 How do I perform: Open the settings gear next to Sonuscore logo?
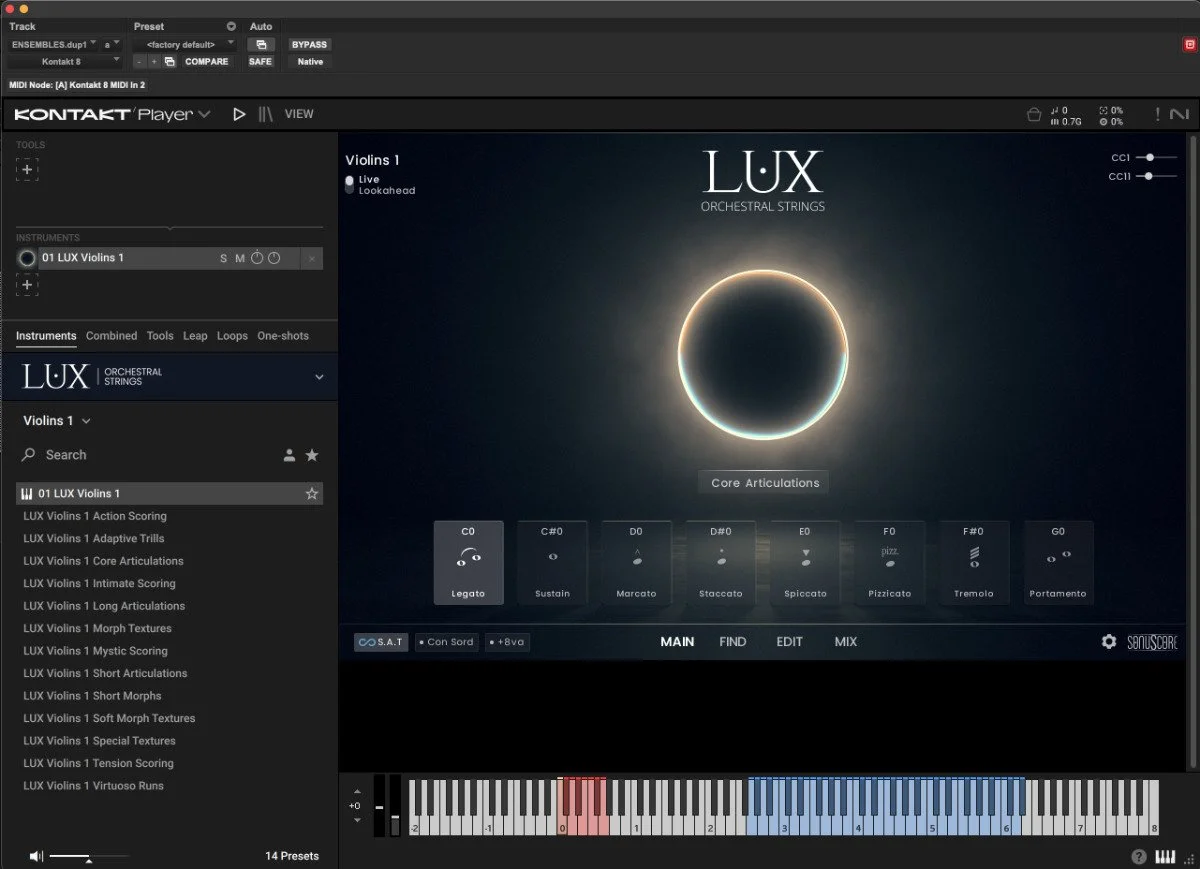click(1109, 641)
